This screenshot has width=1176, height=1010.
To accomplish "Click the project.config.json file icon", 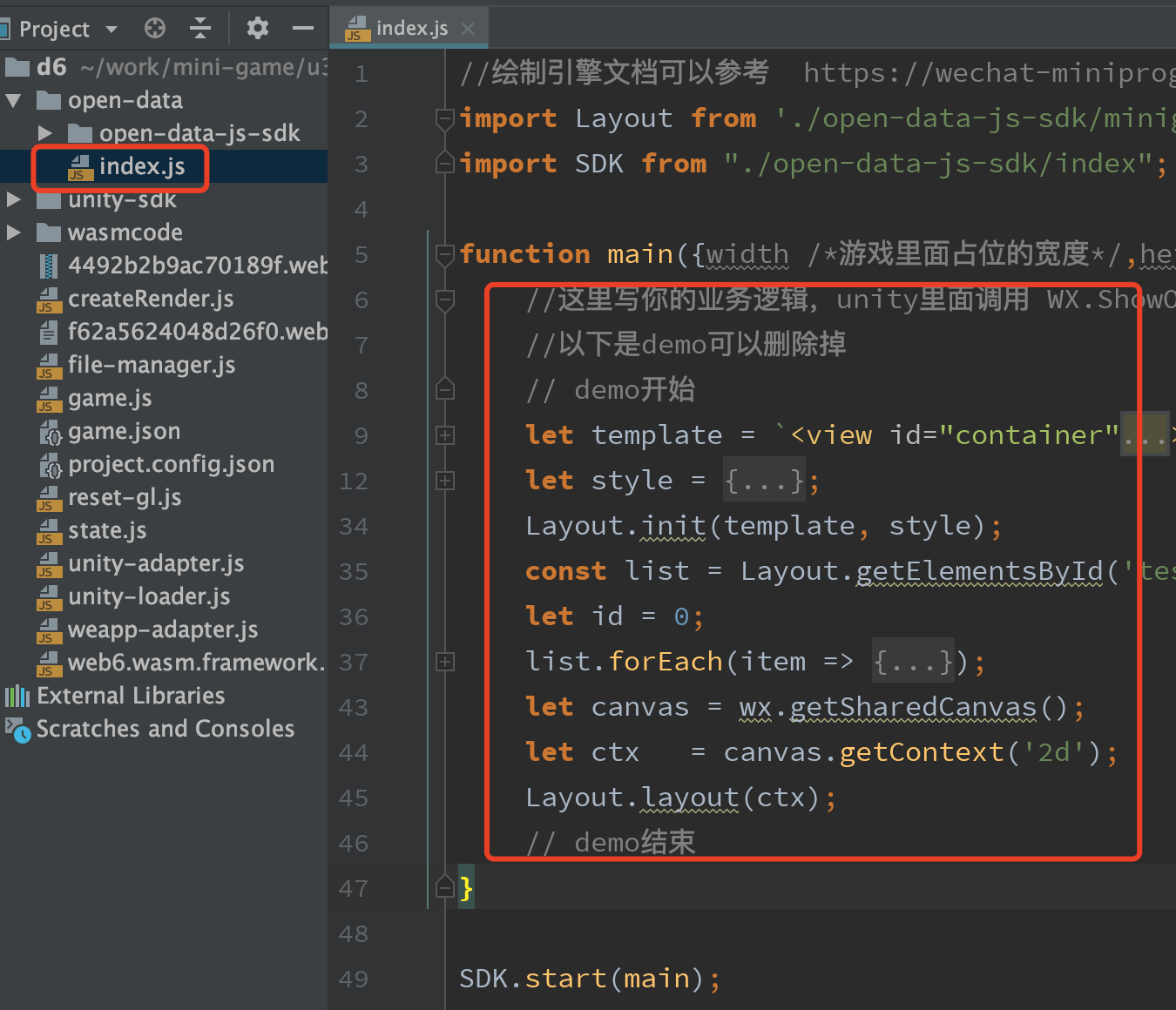I will coord(50,465).
